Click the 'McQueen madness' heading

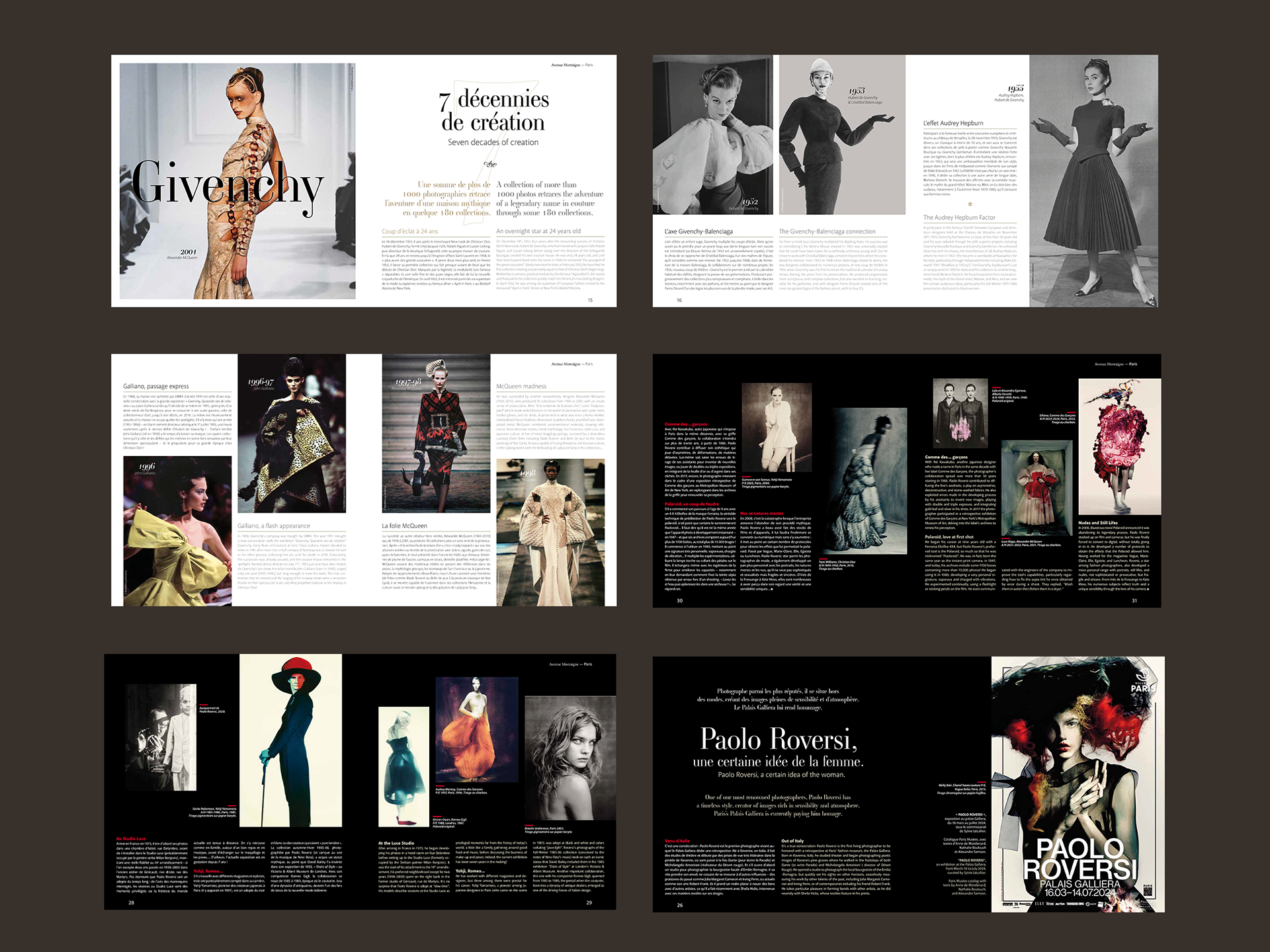coord(521,386)
